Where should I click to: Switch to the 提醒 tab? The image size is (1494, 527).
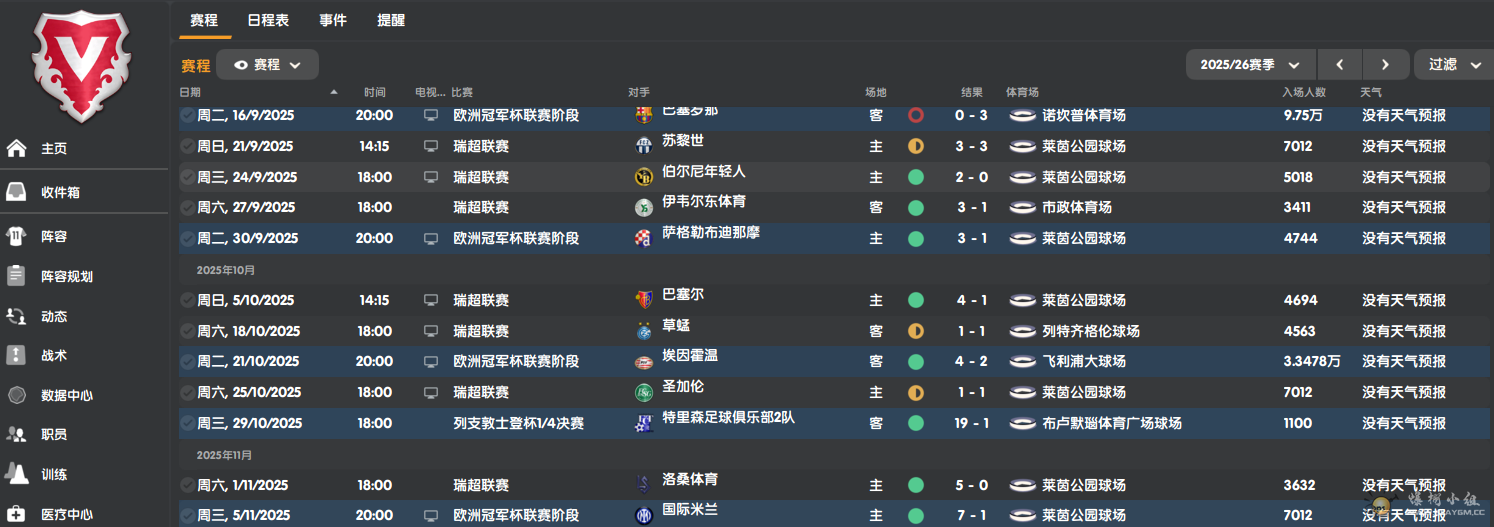(x=391, y=20)
